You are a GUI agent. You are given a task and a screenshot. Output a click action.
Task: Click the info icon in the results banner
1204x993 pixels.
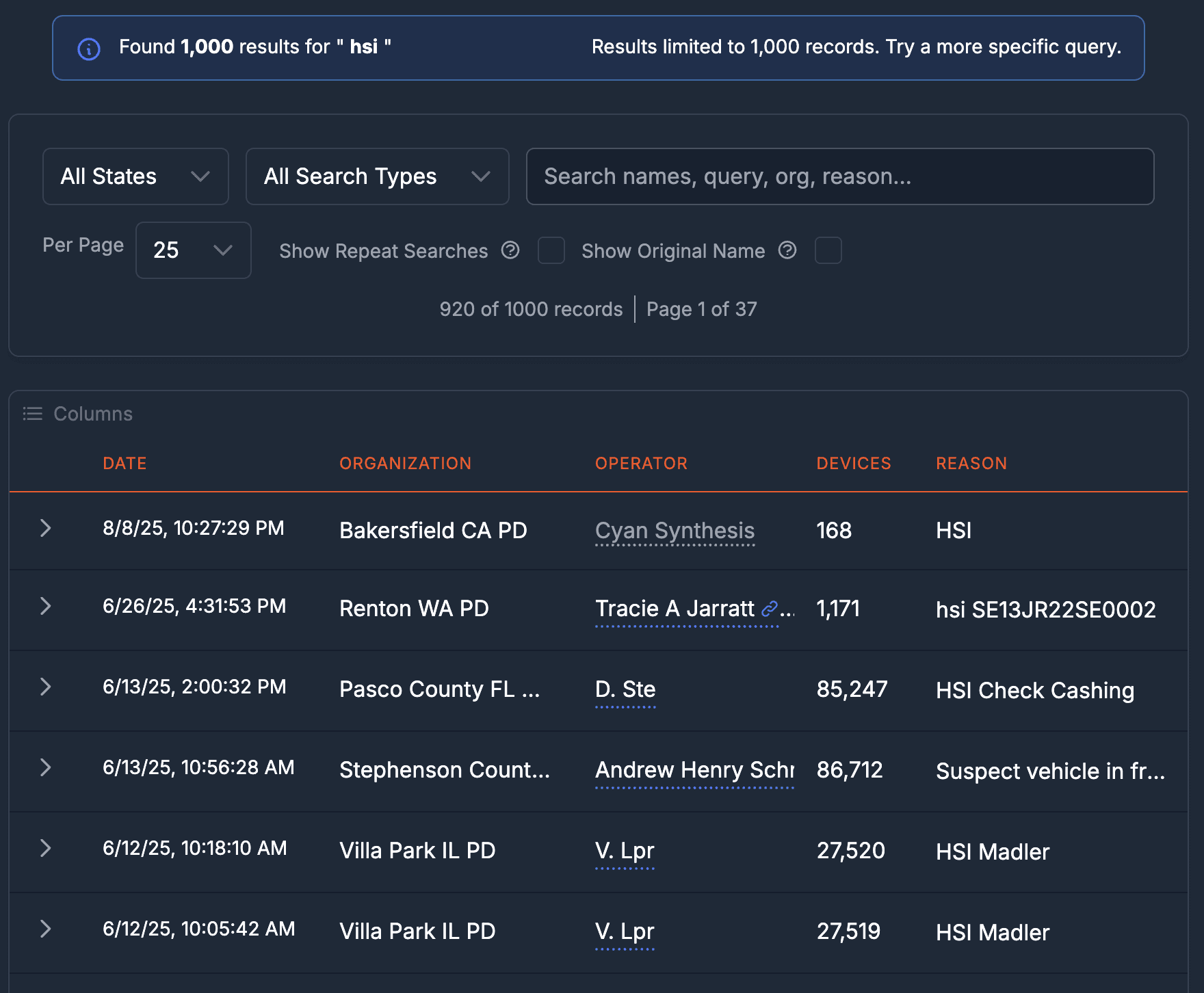coord(88,48)
